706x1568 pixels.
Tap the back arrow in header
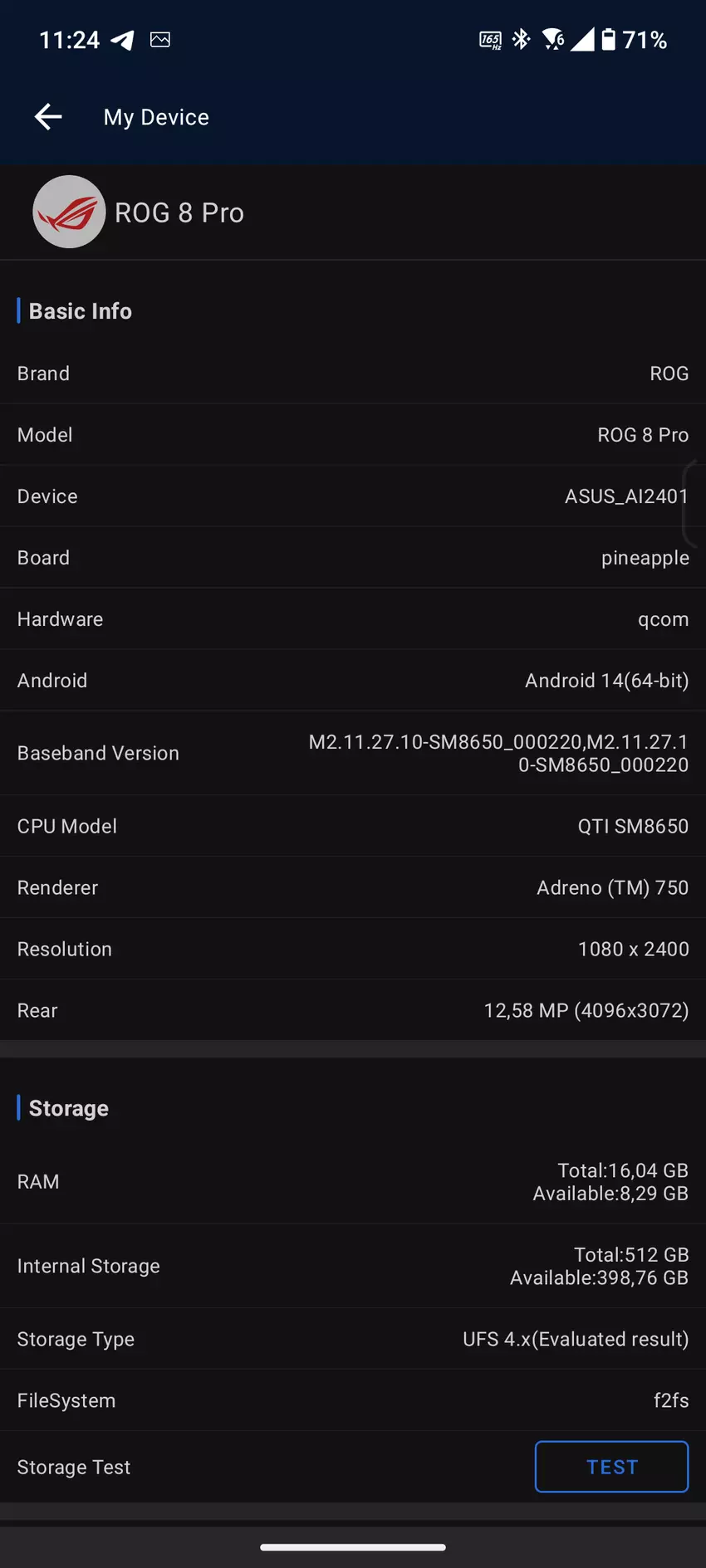coord(48,117)
